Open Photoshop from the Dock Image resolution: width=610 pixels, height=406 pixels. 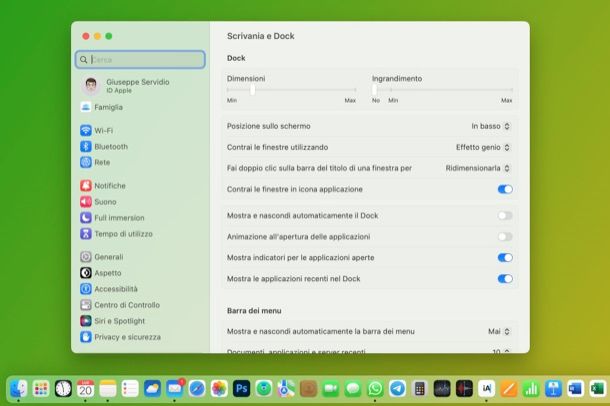[241, 388]
